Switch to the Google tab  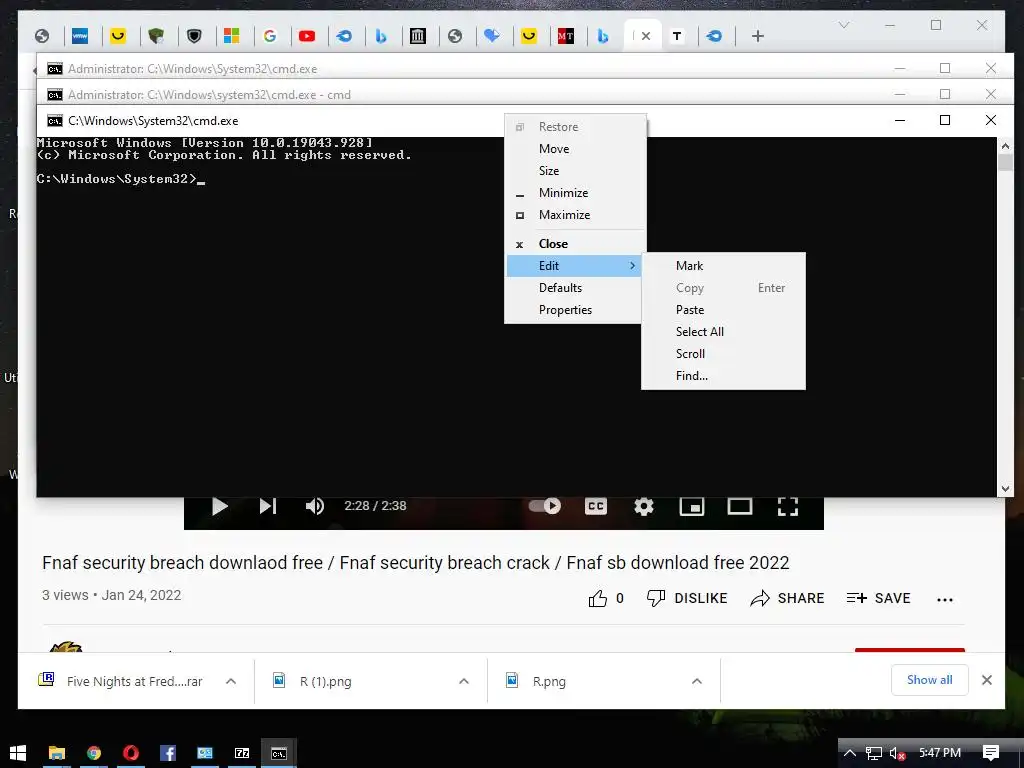click(270, 36)
